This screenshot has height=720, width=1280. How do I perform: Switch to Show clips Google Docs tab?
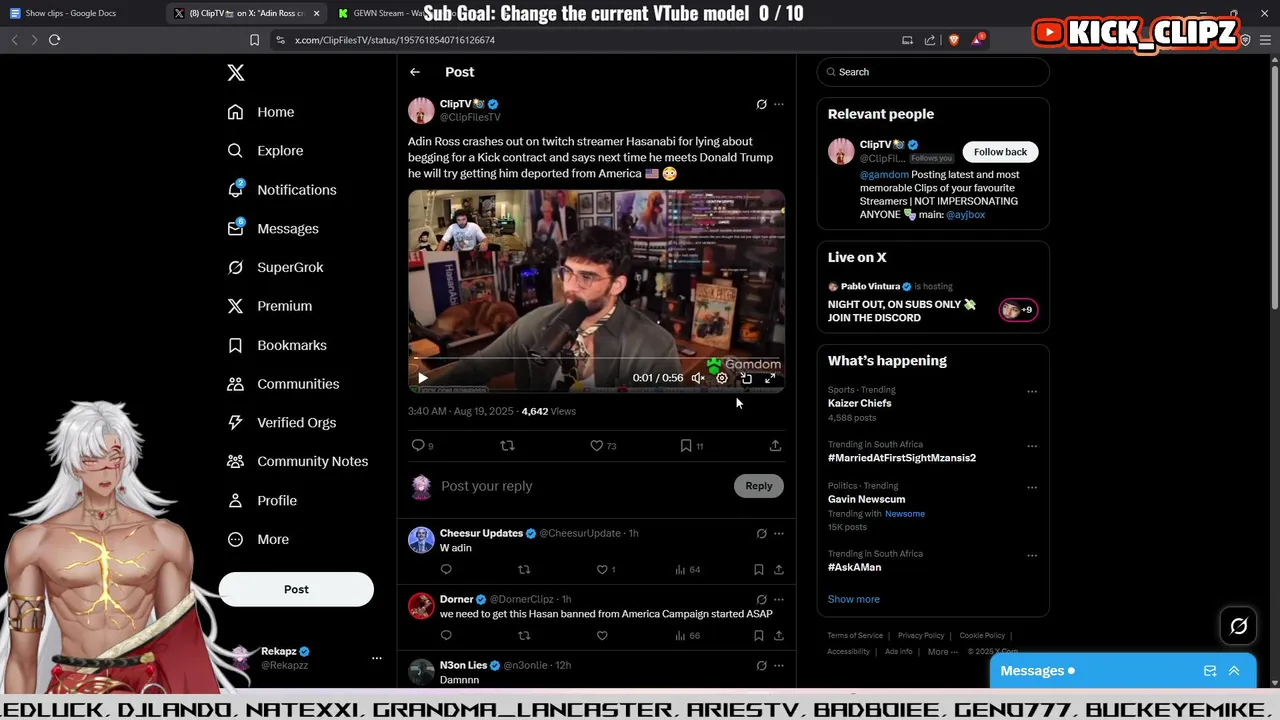70,13
